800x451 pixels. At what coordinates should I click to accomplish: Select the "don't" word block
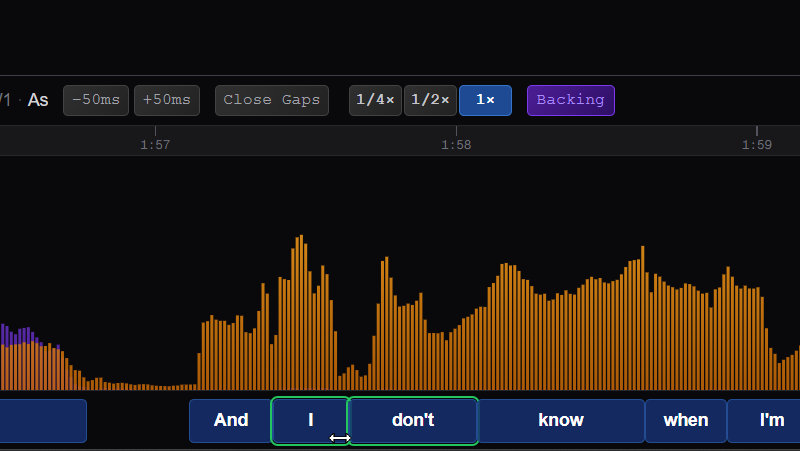[x=413, y=421]
